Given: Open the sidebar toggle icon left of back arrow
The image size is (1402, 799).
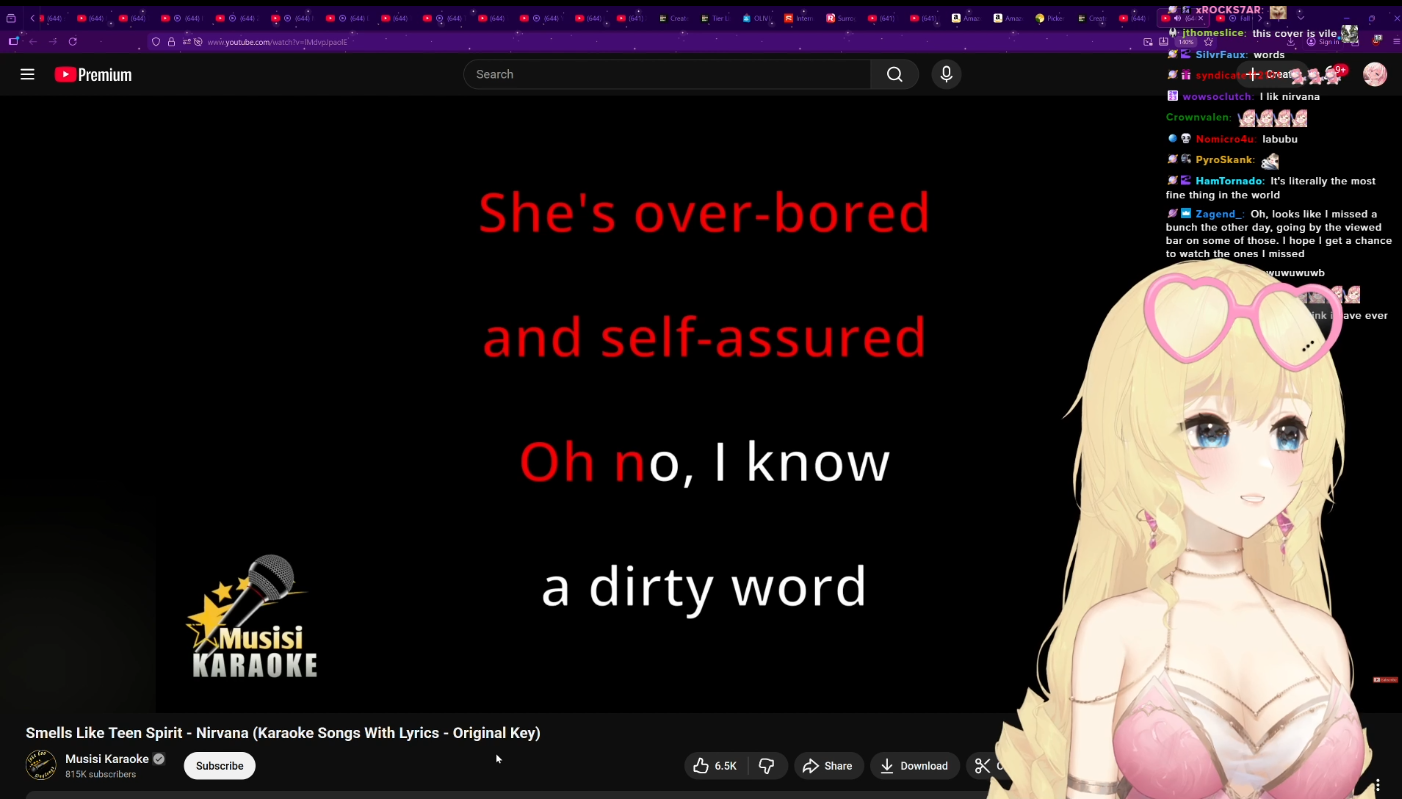Looking at the screenshot, I should [13, 42].
